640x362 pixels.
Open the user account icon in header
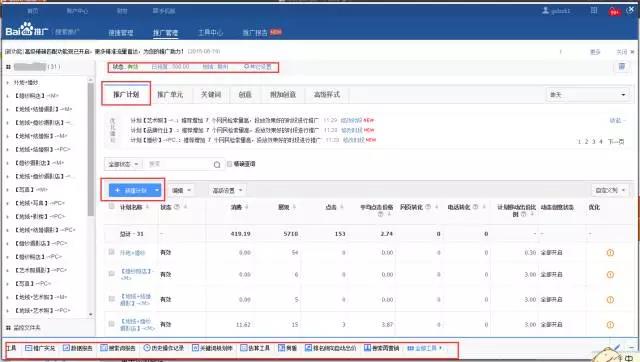point(545,11)
